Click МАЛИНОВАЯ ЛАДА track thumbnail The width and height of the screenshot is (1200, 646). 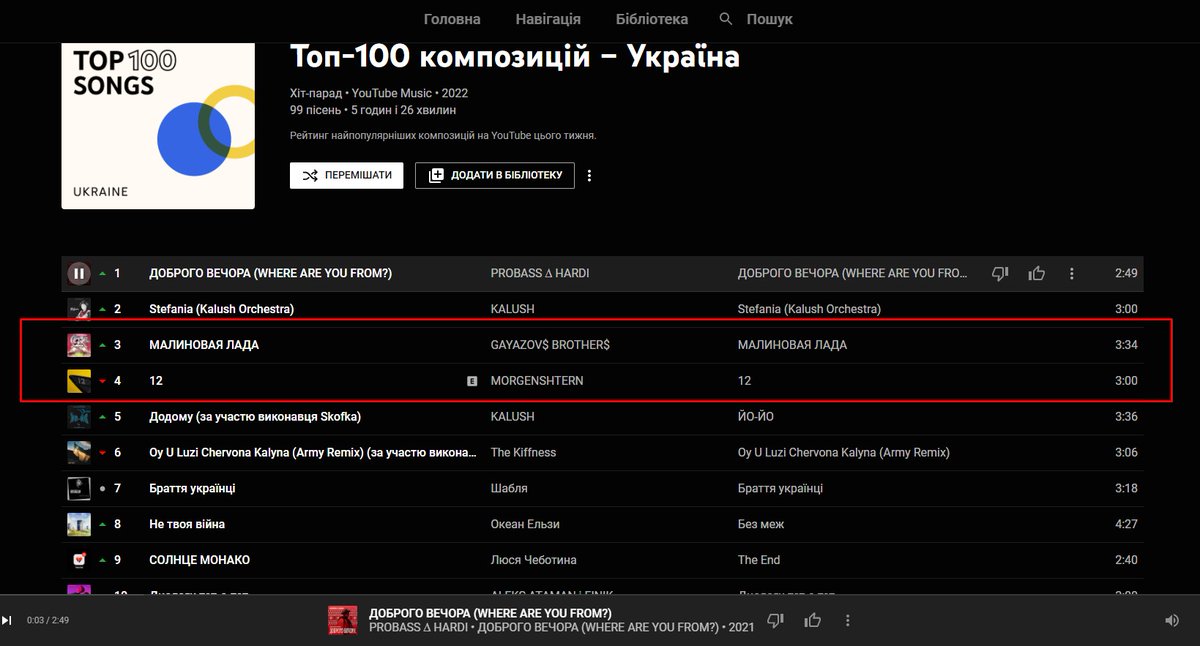point(79,345)
